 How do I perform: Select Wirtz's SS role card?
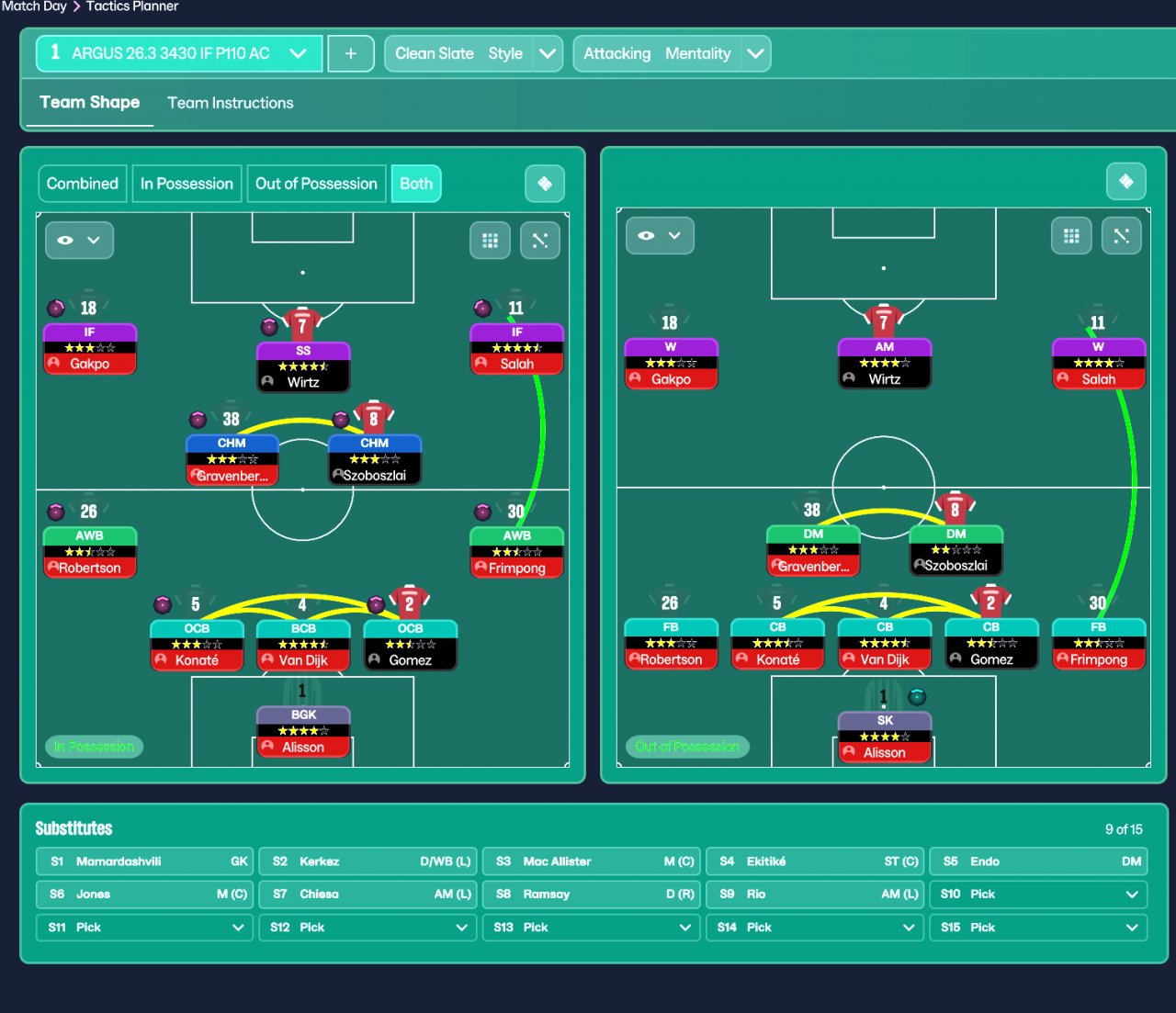303,366
